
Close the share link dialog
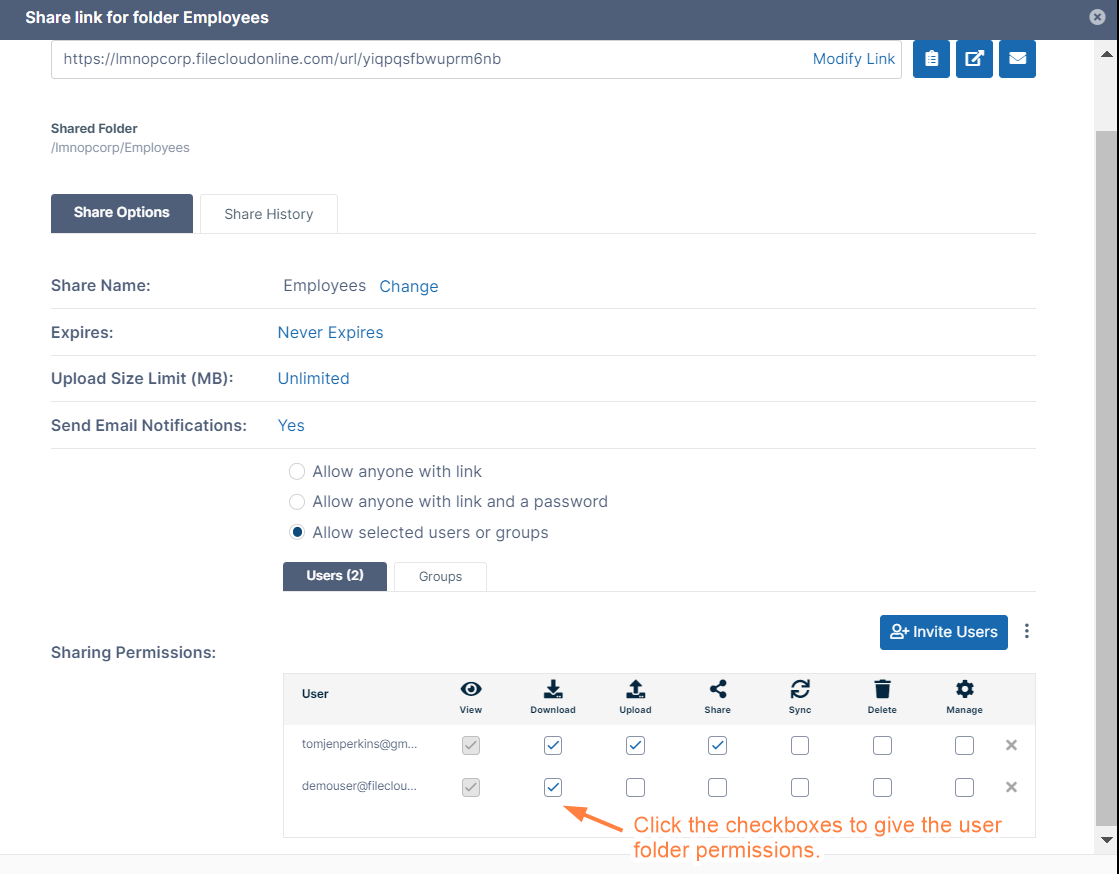(x=1097, y=17)
